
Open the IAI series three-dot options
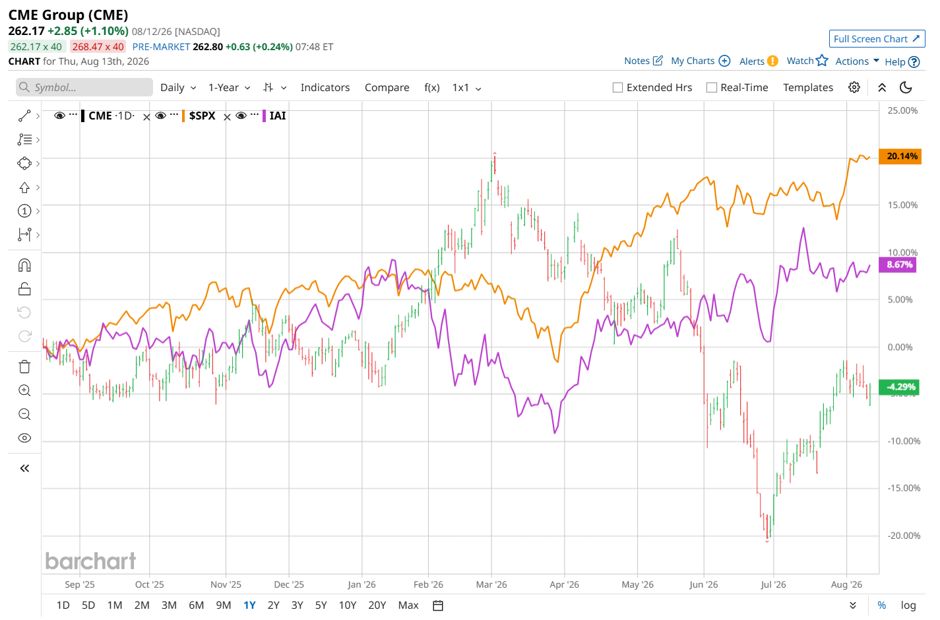point(255,114)
